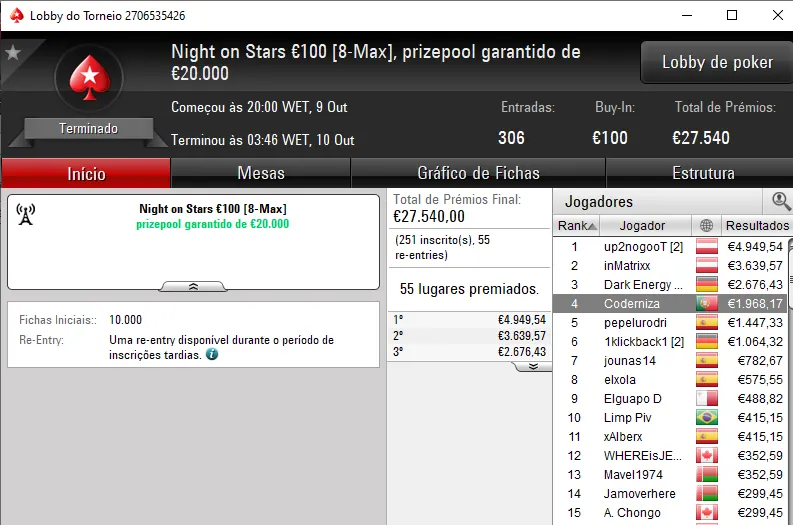
Task: Click the broadcast antenna icon
Action: coord(26,214)
